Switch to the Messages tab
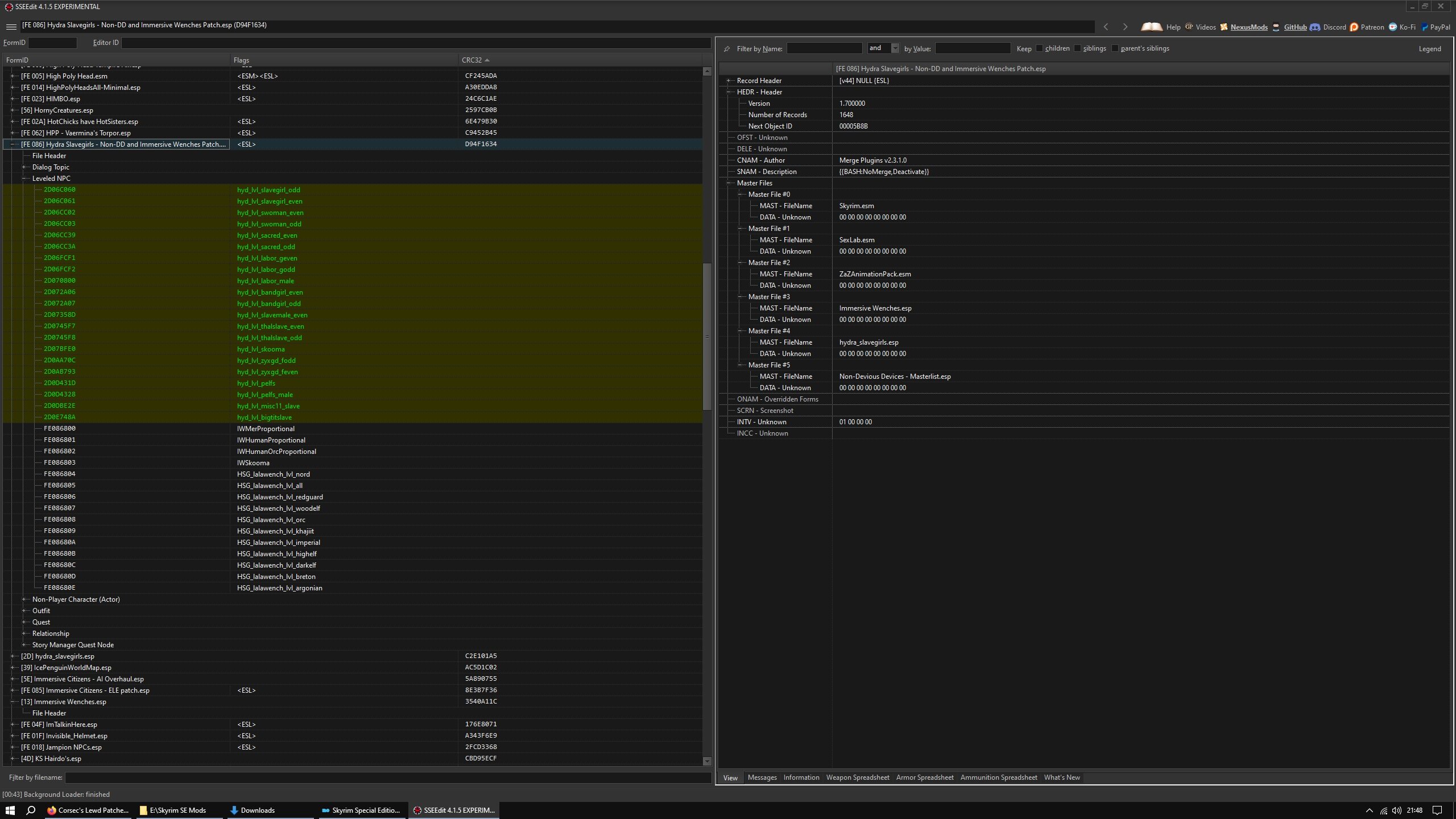The image size is (1456, 819). pyautogui.click(x=762, y=777)
